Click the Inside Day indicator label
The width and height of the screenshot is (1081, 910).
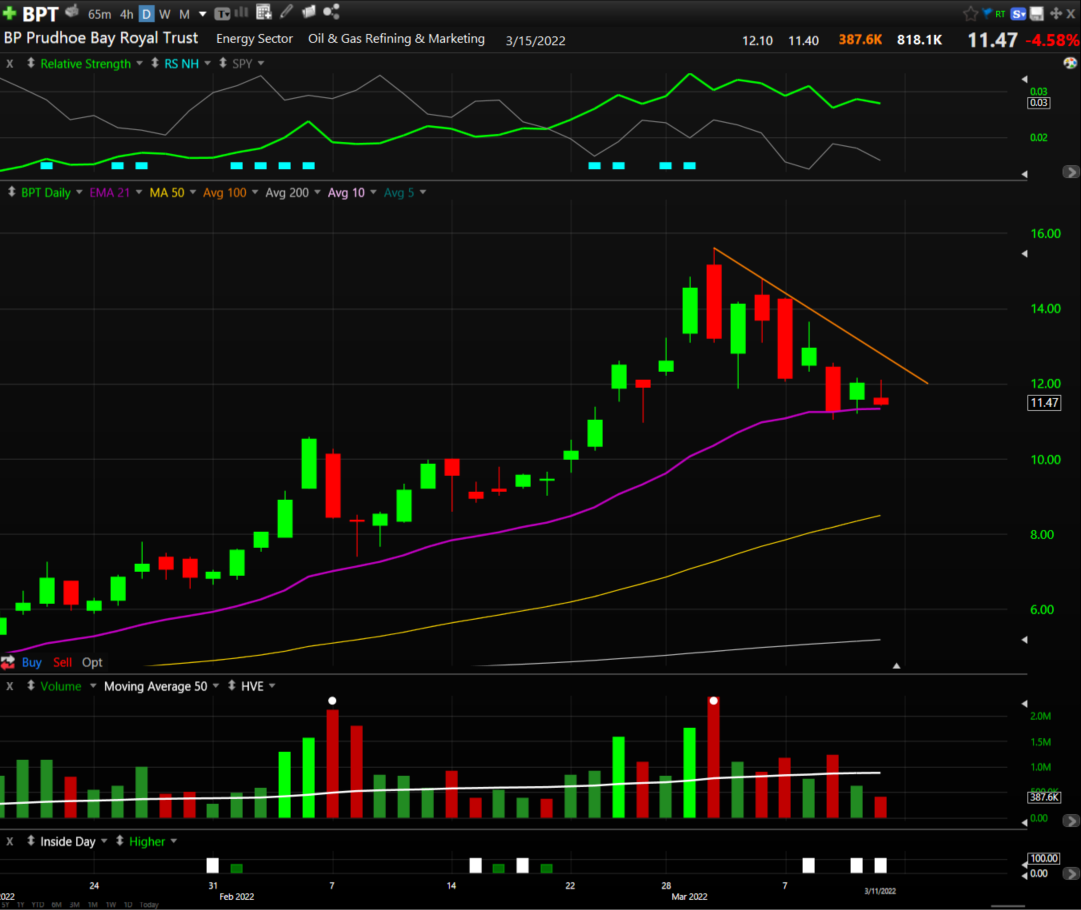coord(68,841)
